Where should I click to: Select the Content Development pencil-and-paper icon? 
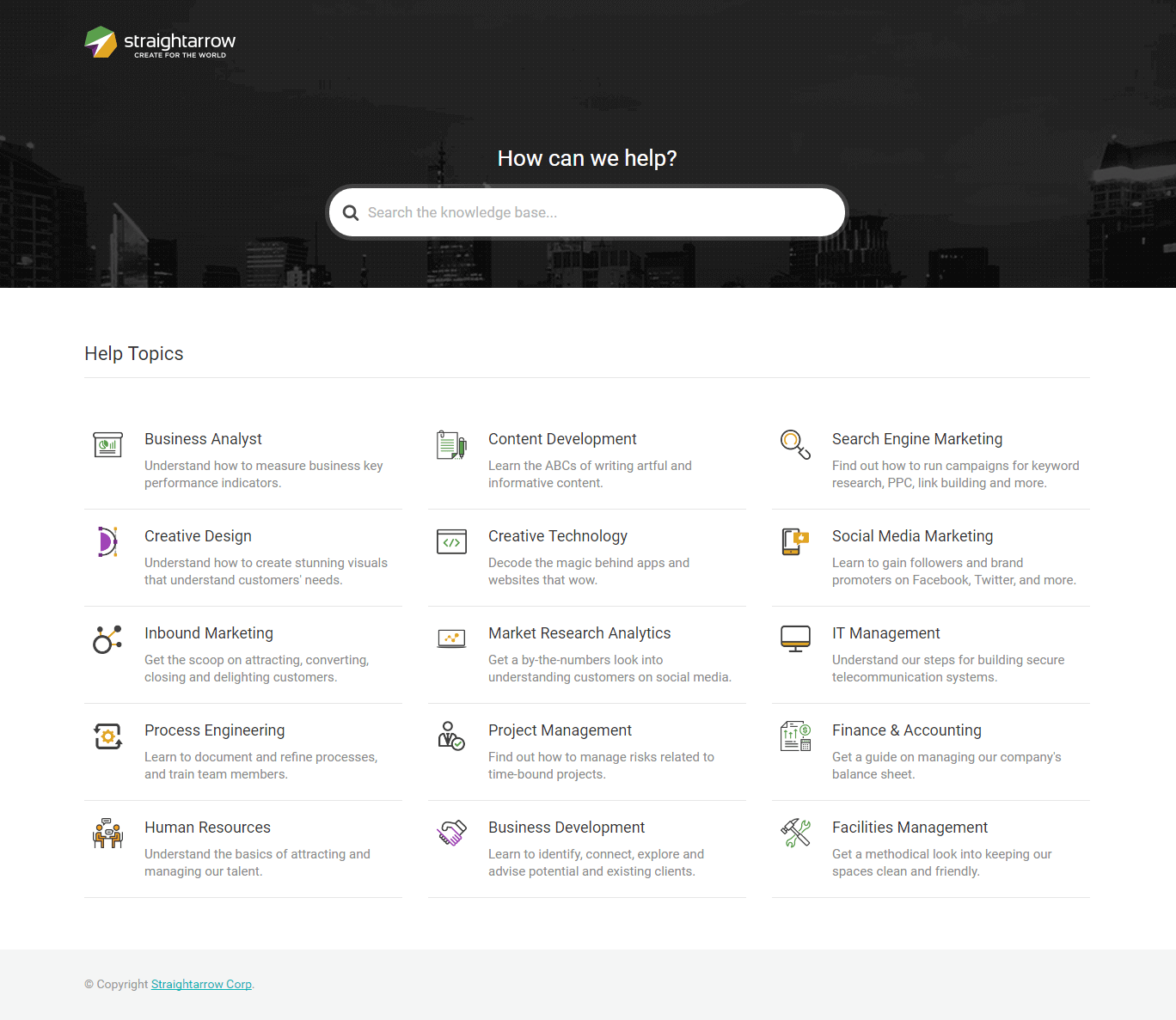coord(451,444)
